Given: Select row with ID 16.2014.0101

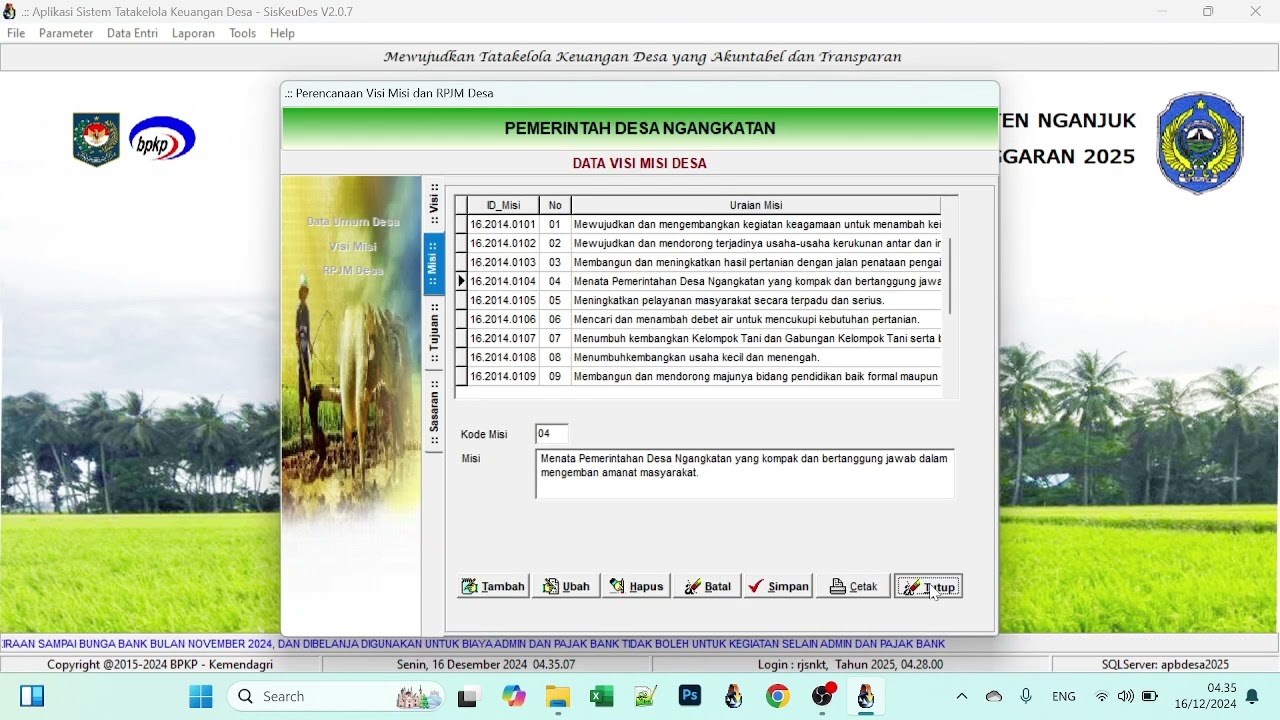Looking at the screenshot, I should pyautogui.click(x=699, y=225).
